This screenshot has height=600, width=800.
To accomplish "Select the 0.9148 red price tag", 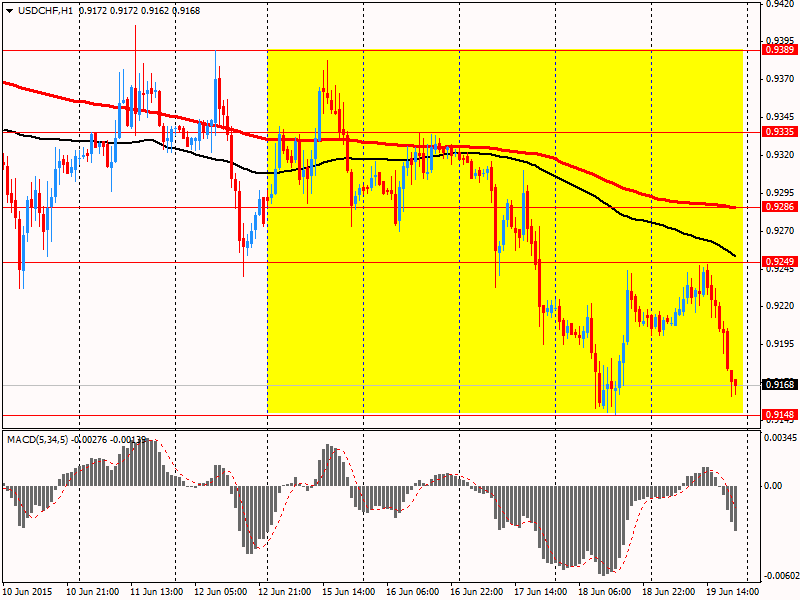I will point(779,415).
